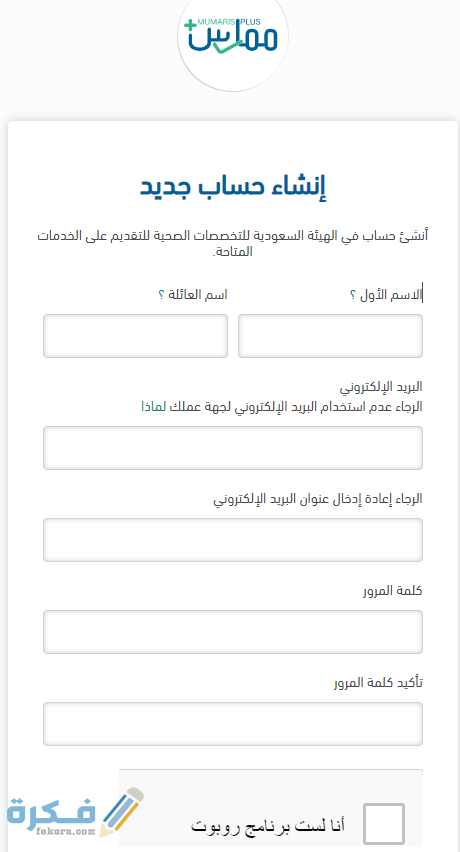
Task: Open the help question mark beside الاسم الأول
Action: click(x=353, y=295)
